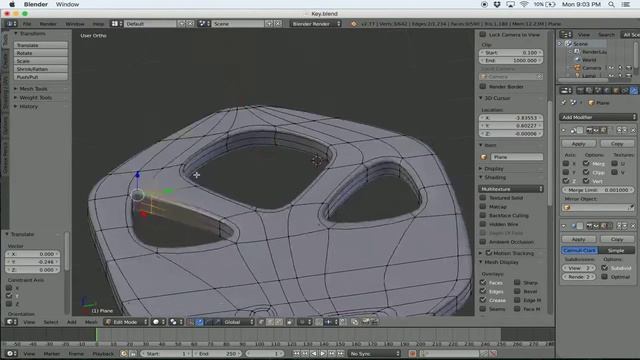Select the Simple subdivision type
Screen dimensions: 640x360
tap(616, 250)
